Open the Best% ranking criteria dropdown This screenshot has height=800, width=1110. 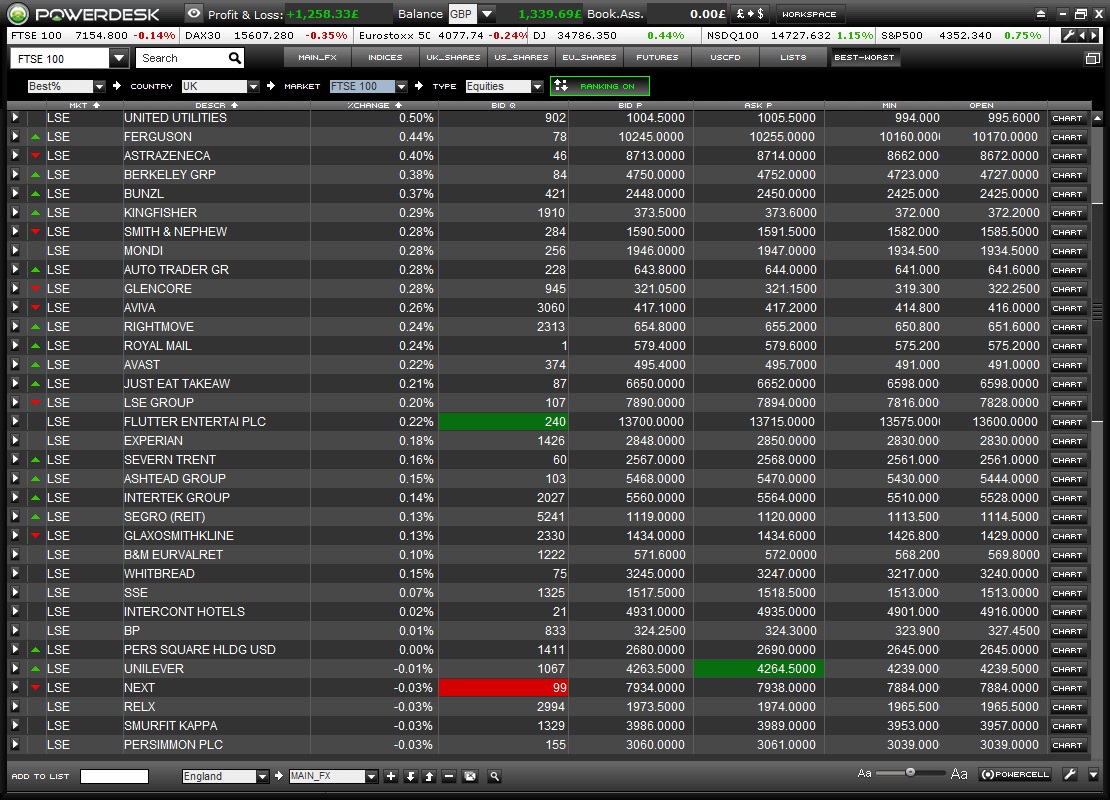click(99, 86)
